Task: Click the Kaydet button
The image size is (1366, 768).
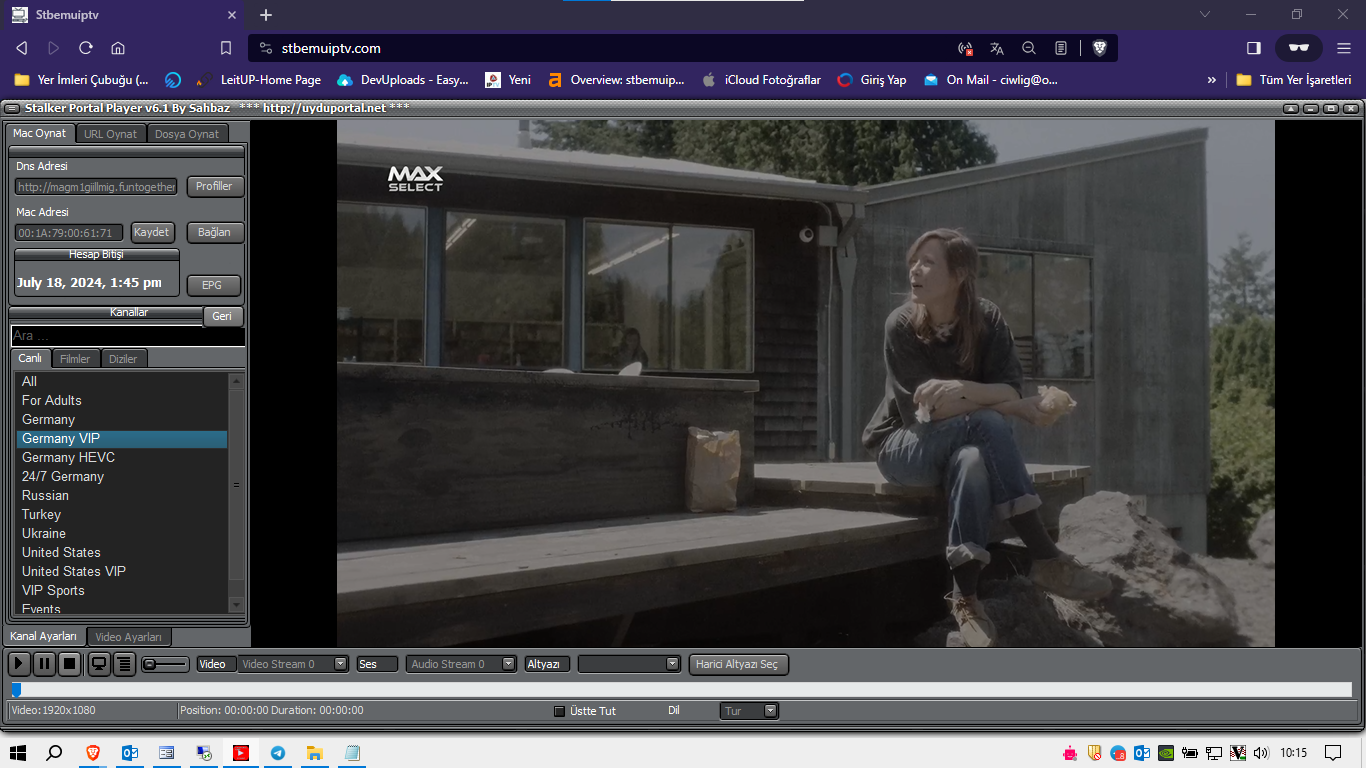Action: click(152, 232)
